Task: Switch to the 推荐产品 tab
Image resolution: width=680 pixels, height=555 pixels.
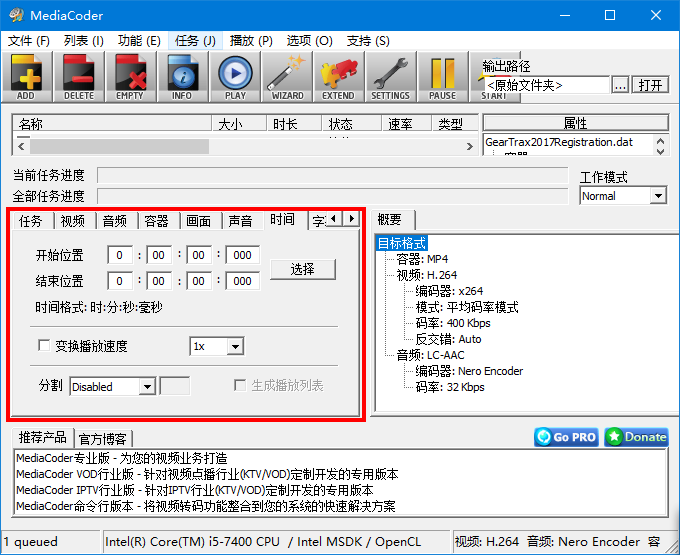Action: (x=42, y=437)
